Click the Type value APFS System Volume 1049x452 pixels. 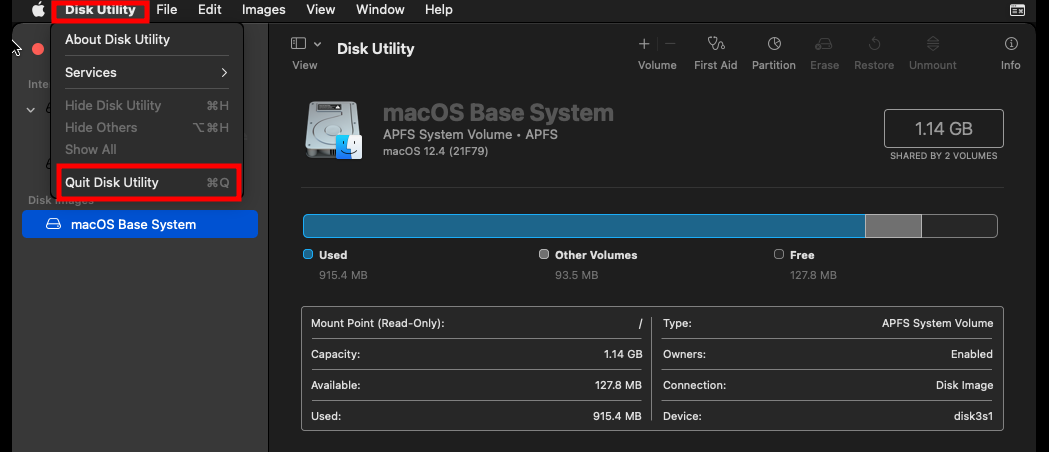pos(937,324)
